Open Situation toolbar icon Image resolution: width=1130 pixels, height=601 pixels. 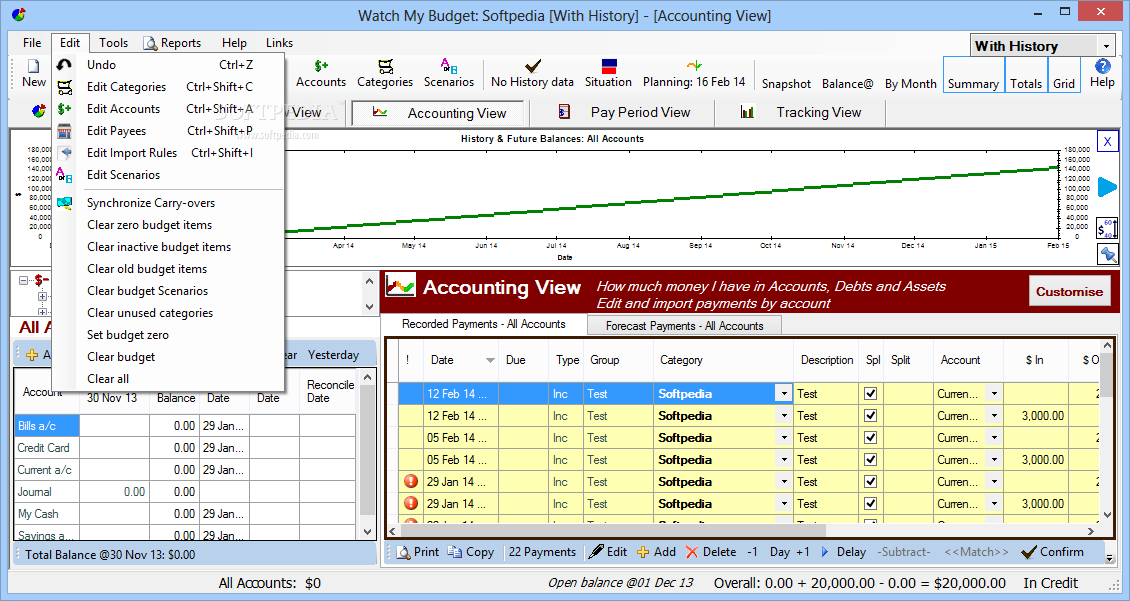pyautogui.click(x=609, y=66)
